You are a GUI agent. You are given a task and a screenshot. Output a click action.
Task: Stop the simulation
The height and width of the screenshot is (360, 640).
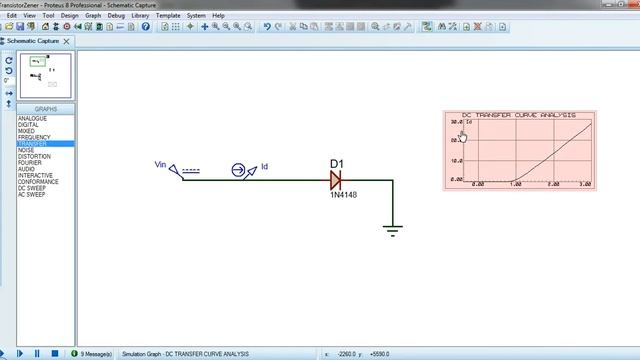pos(55,353)
